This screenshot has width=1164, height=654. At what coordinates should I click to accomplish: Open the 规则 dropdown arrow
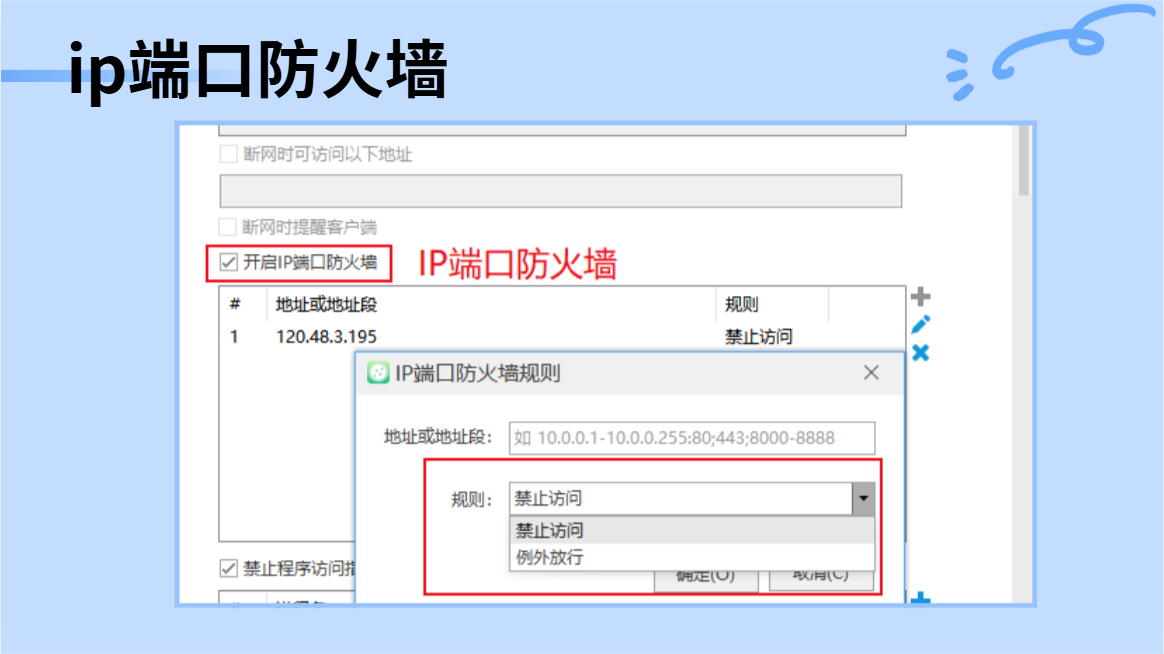tap(863, 499)
